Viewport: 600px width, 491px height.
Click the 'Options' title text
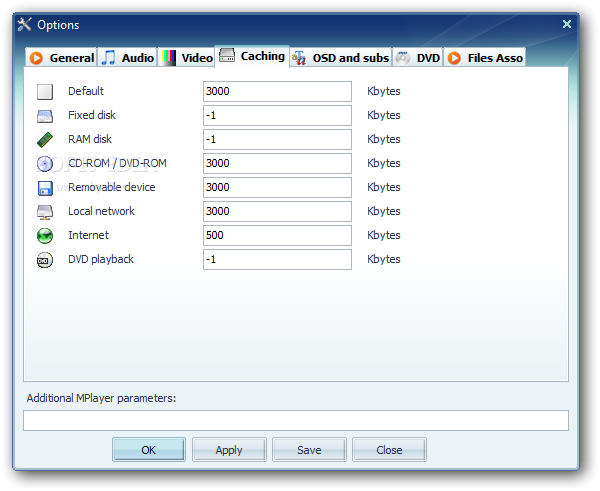pos(58,25)
